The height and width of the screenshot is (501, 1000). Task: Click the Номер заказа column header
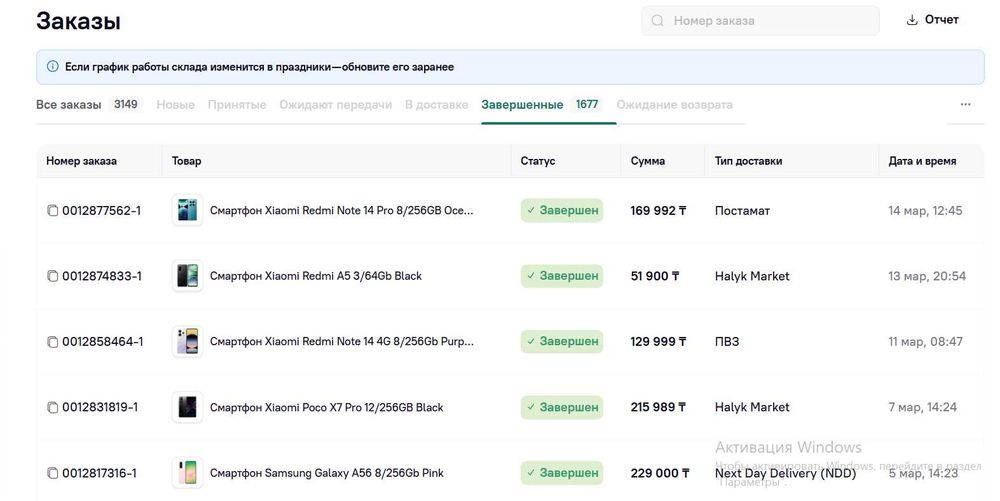click(81, 161)
